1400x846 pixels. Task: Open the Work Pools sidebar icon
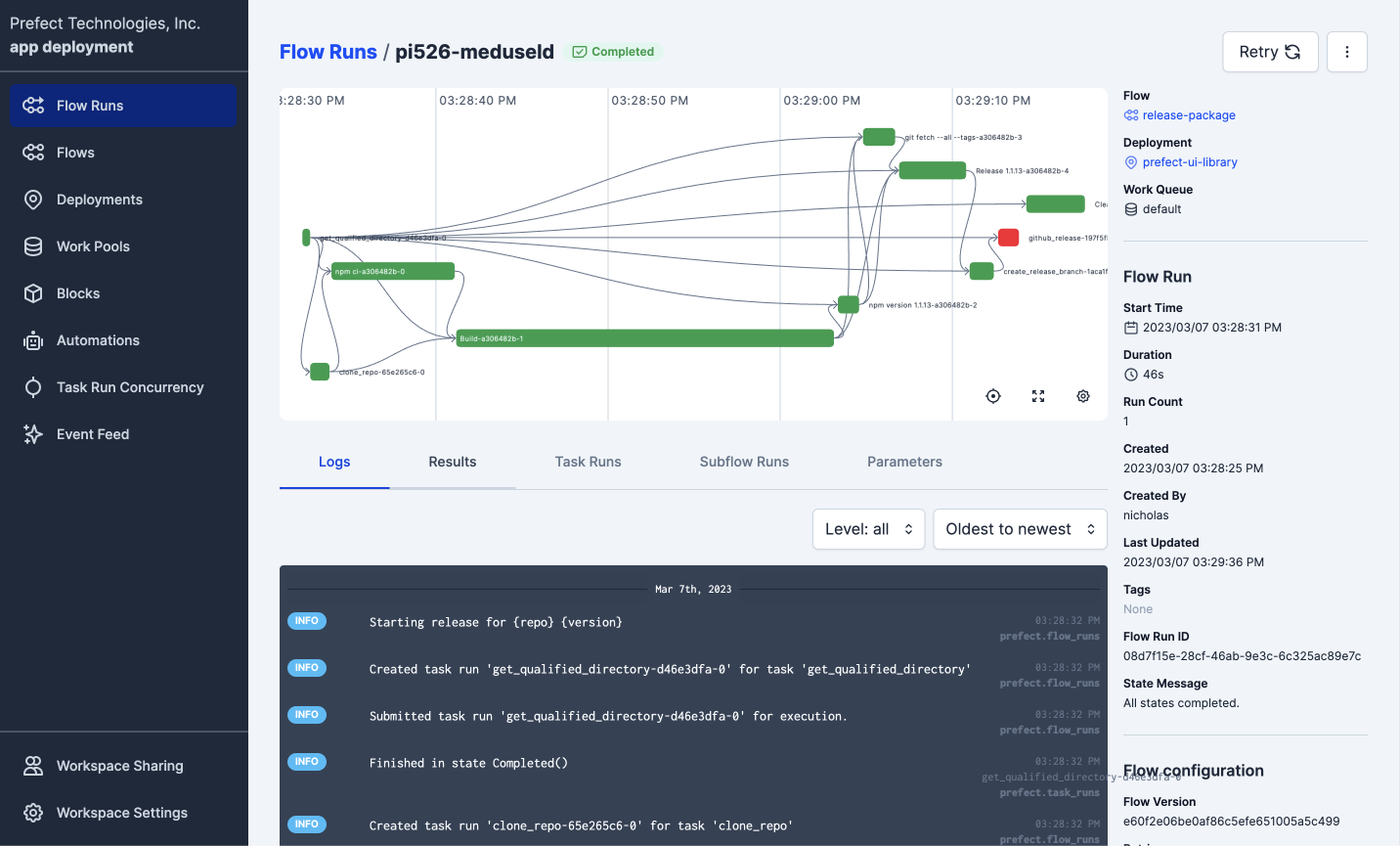pyautogui.click(x=33, y=246)
